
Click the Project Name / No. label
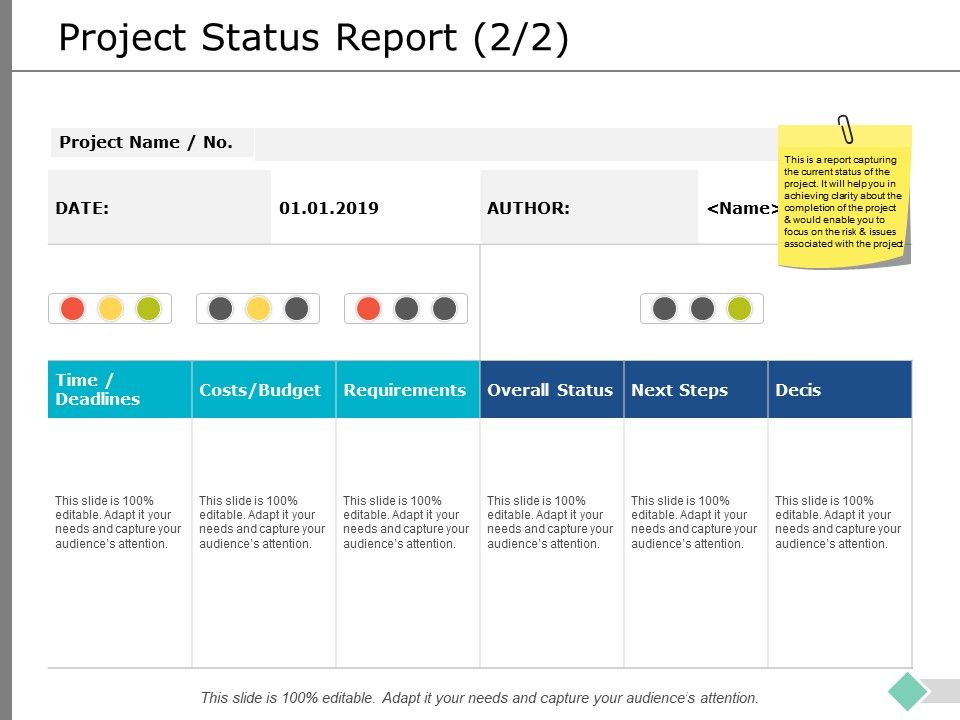(x=146, y=142)
